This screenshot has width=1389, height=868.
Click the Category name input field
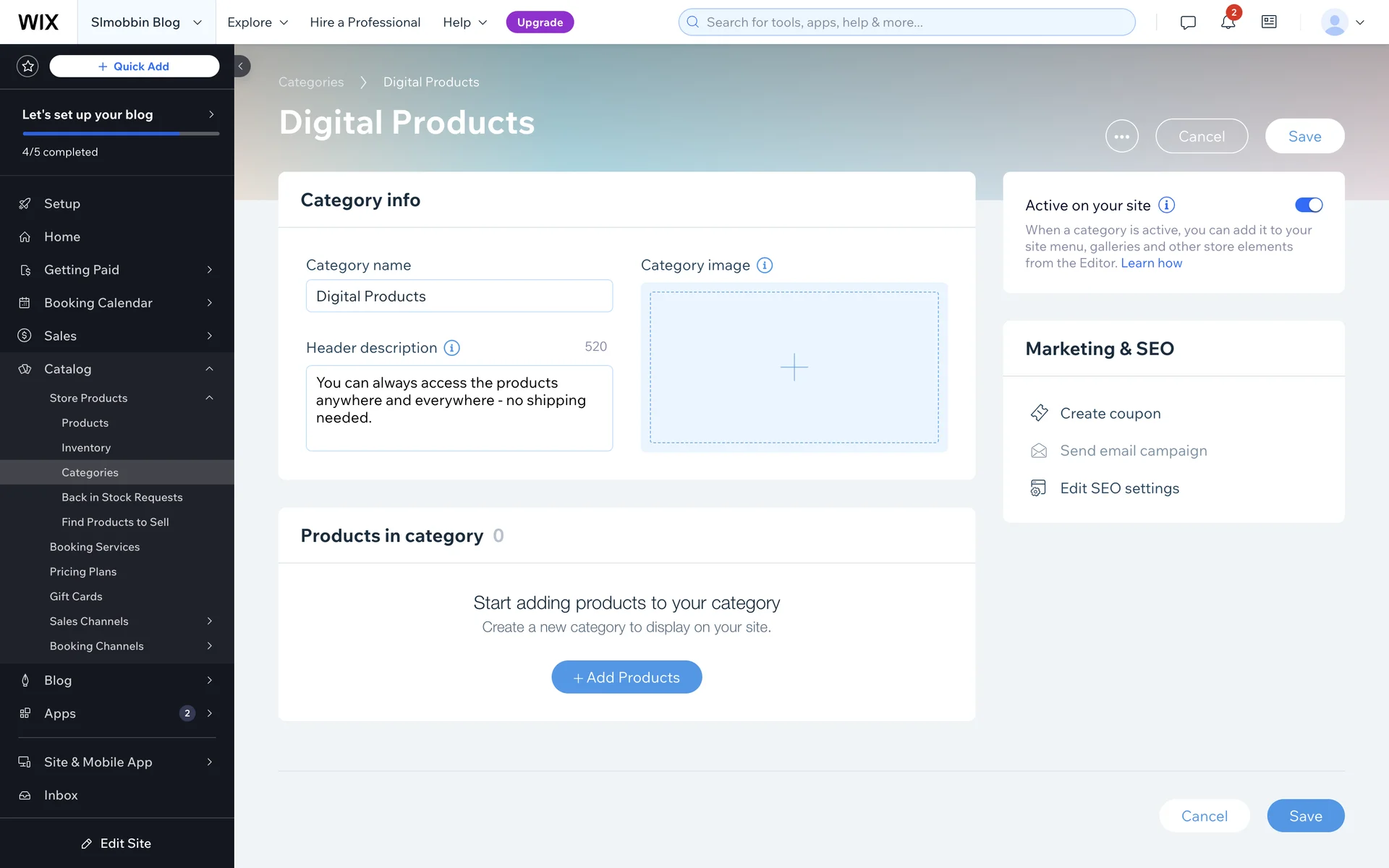click(x=459, y=297)
